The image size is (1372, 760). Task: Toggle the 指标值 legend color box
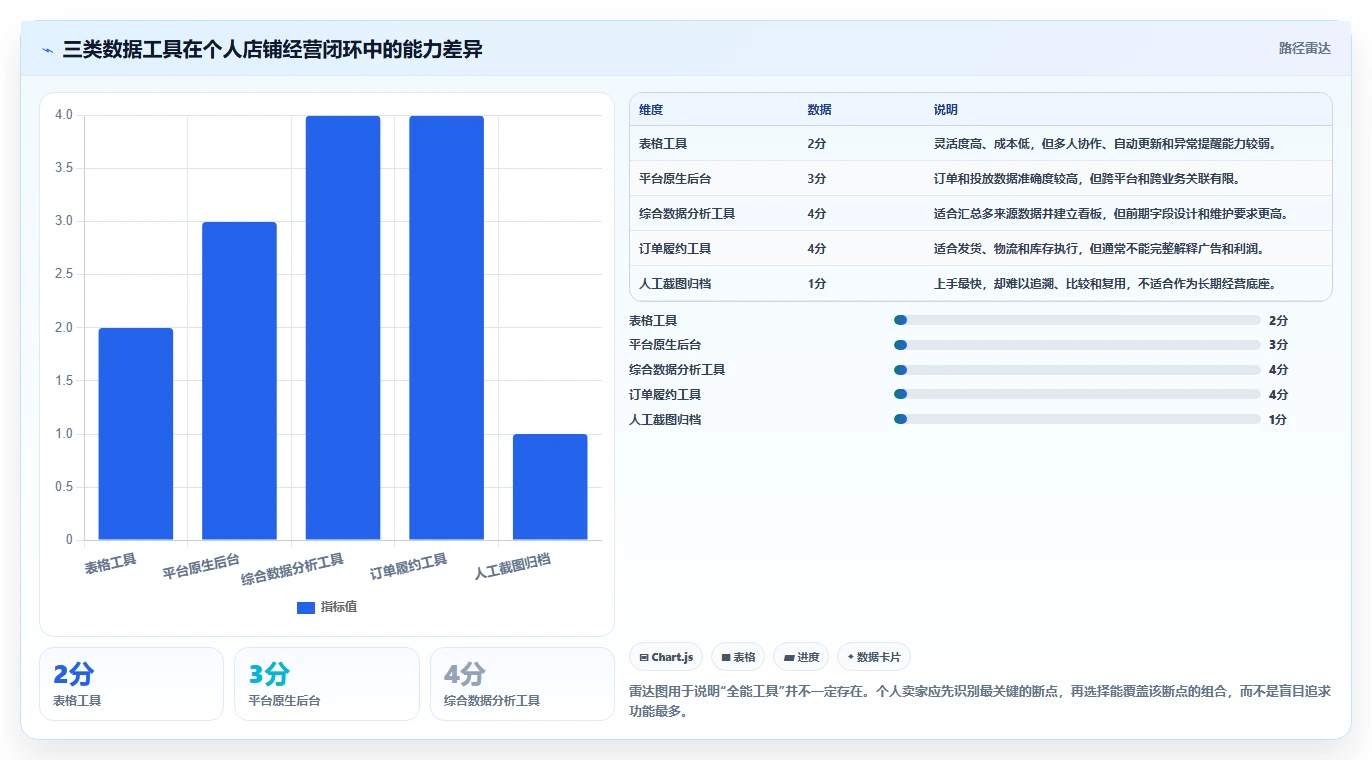coord(306,608)
